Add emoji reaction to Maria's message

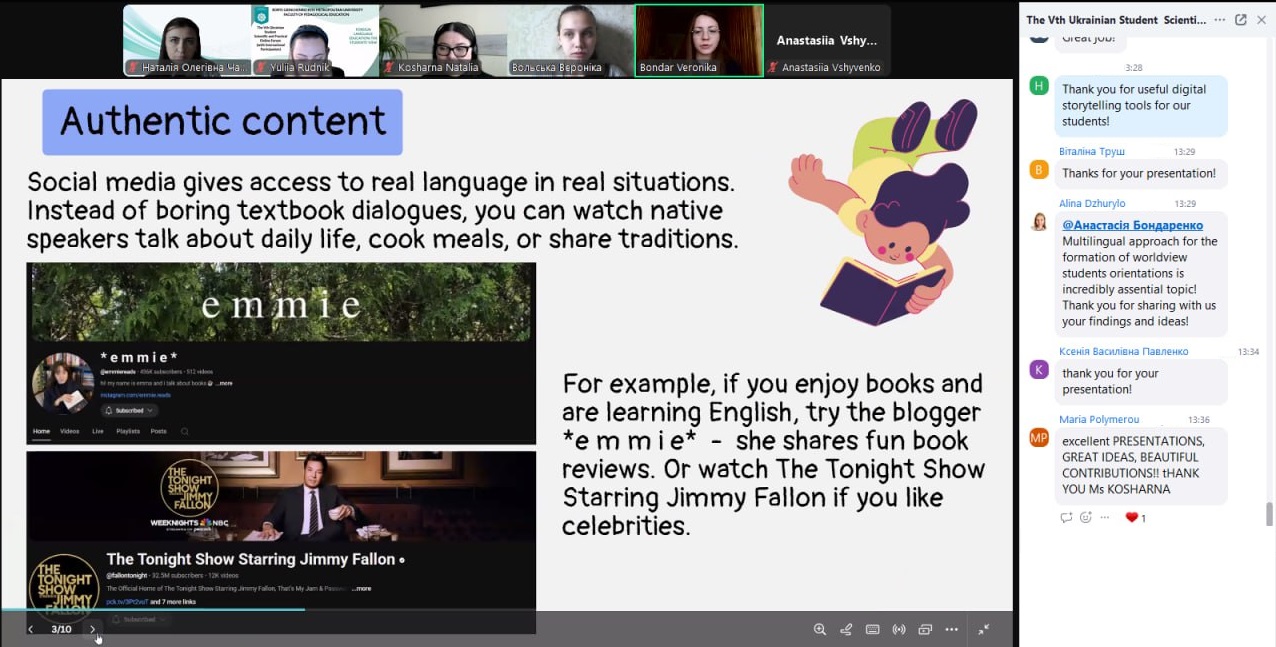tap(1085, 517)
